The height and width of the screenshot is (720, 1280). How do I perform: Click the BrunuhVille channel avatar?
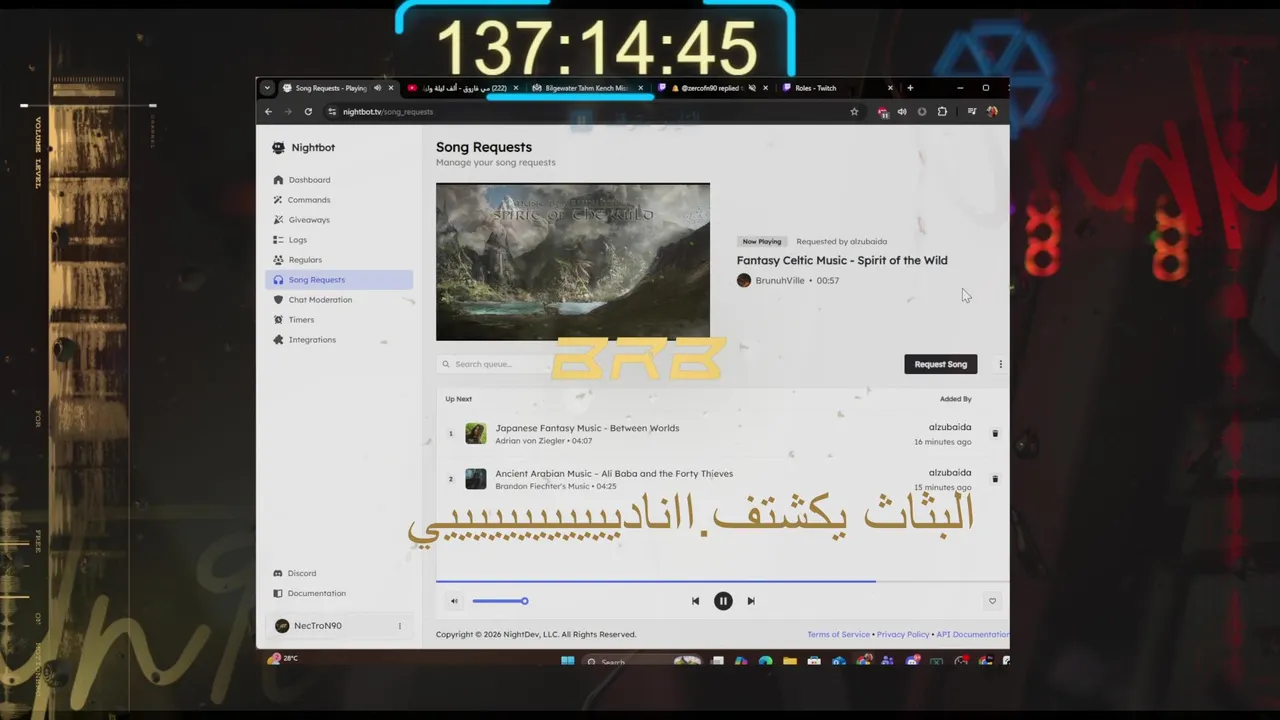tap(744, 281)
